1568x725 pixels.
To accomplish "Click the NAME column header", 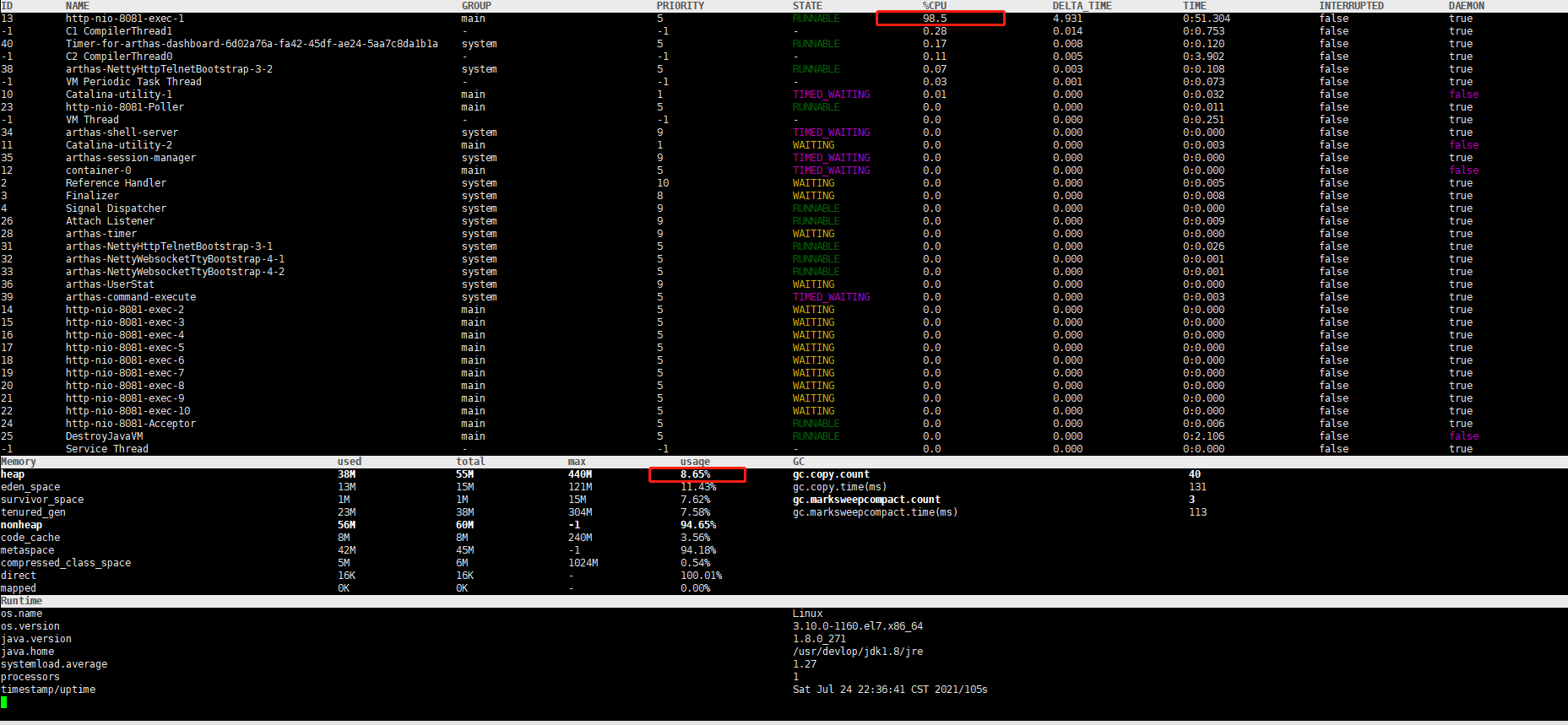I will pyautogui.click(x=78, y=6).
